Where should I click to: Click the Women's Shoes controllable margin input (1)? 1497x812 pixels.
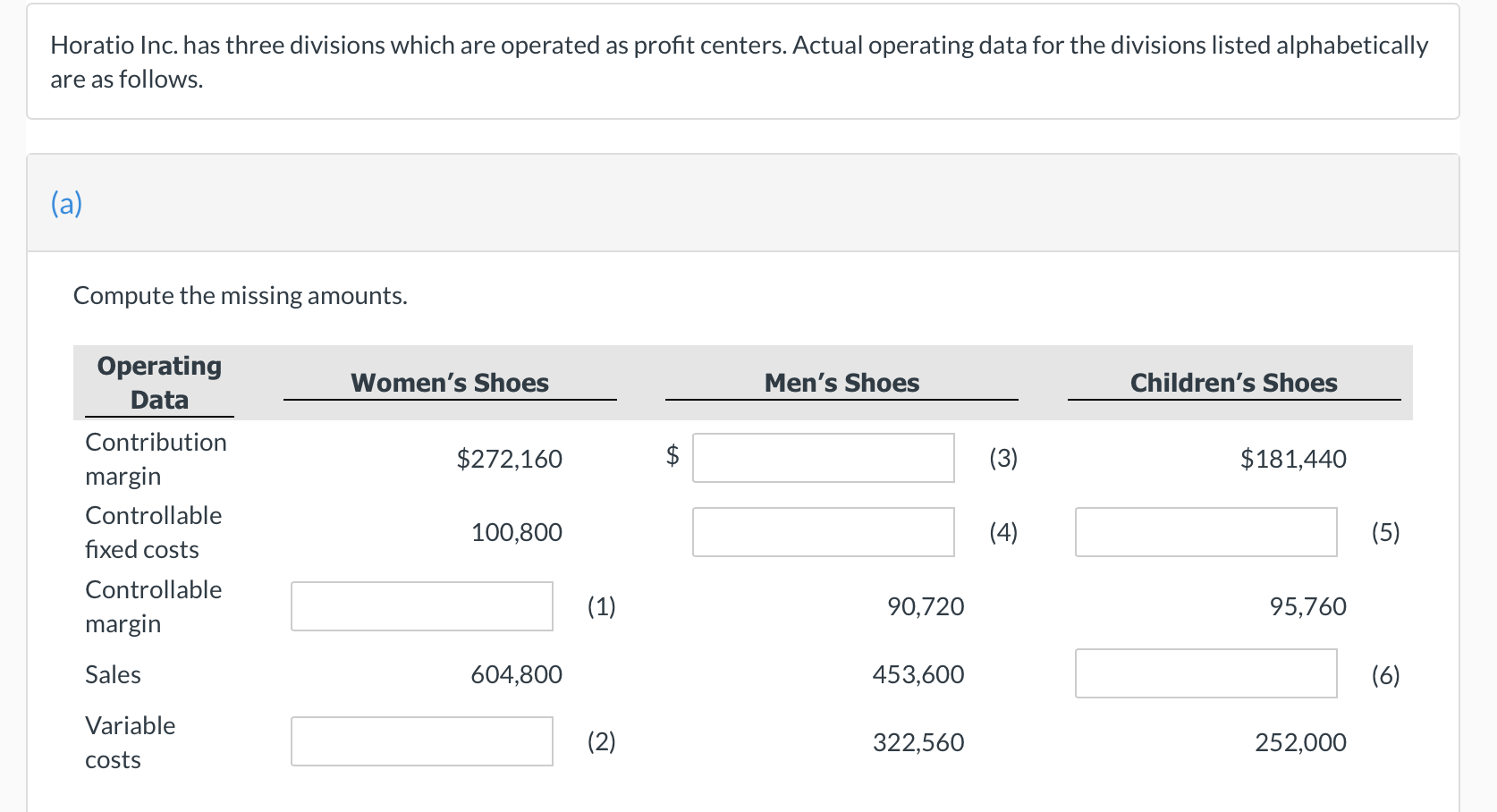pos(422,606)
